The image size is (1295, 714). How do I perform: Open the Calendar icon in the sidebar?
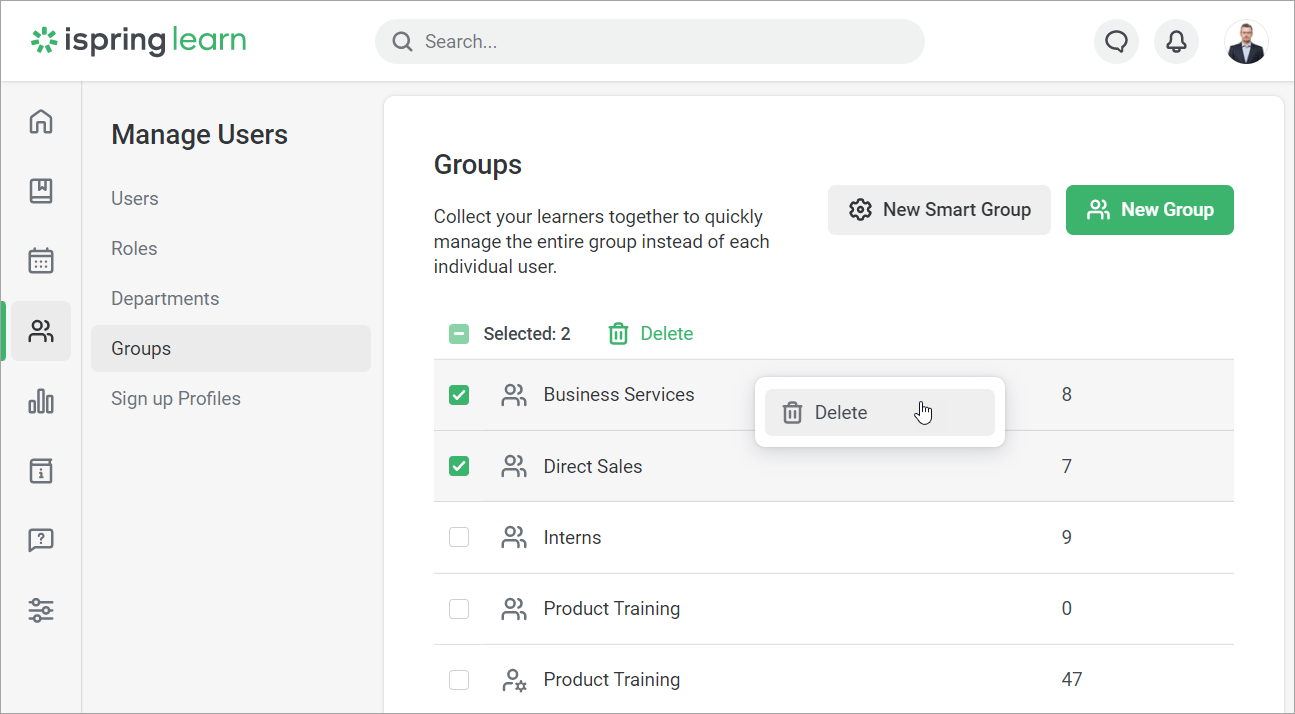pos(41,261)
